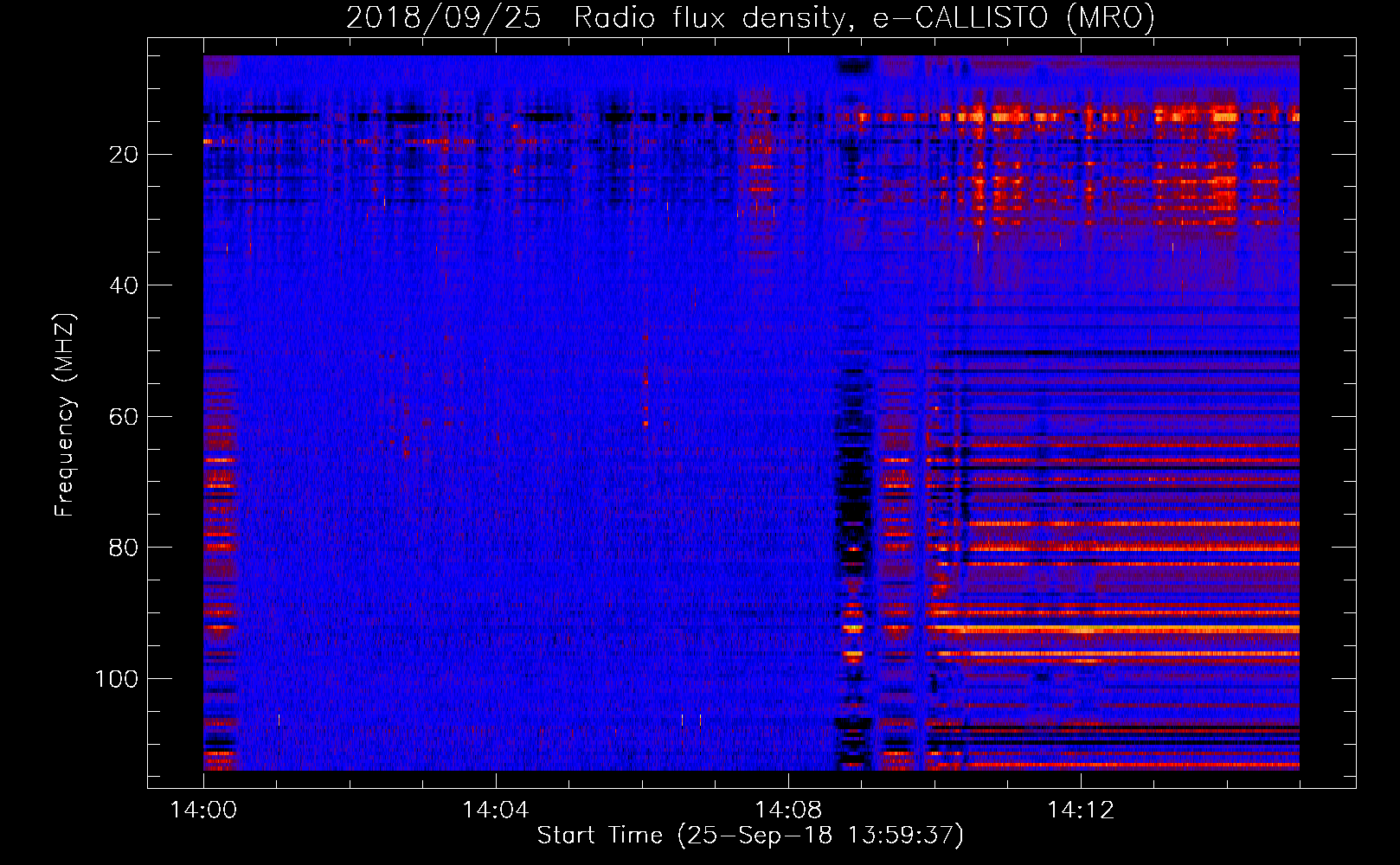Click the "14:00" time tick label
The height and width of the screenshot is (865, 1400).
coord(203,811)
